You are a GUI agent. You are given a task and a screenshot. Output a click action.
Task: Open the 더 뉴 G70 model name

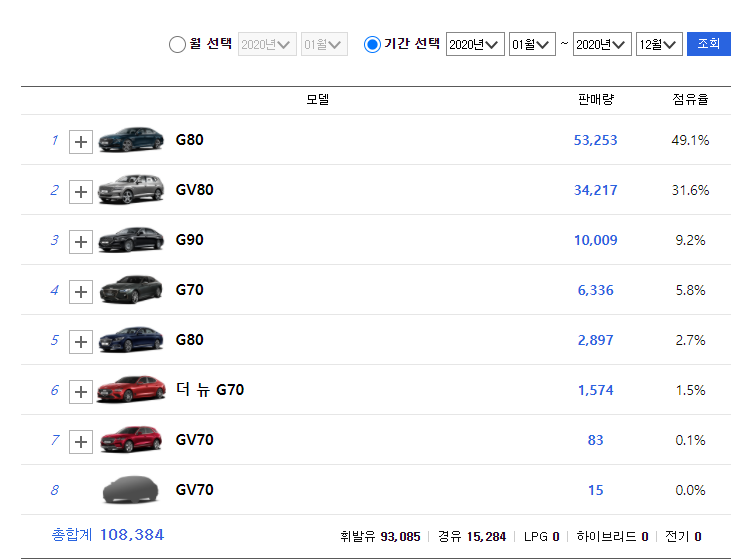click(210, 390)
